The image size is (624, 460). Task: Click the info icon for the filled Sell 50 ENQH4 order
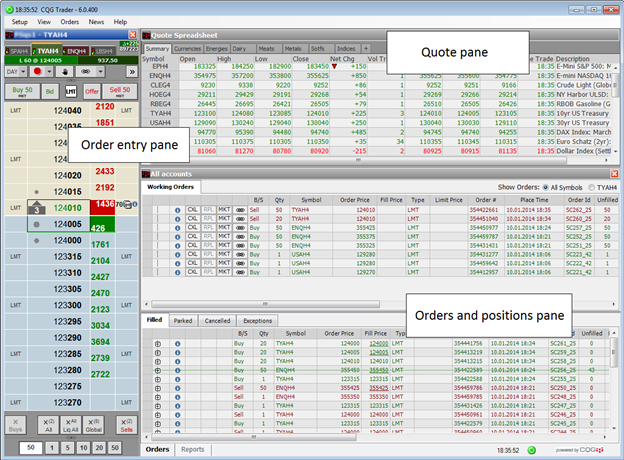[177, 388]
